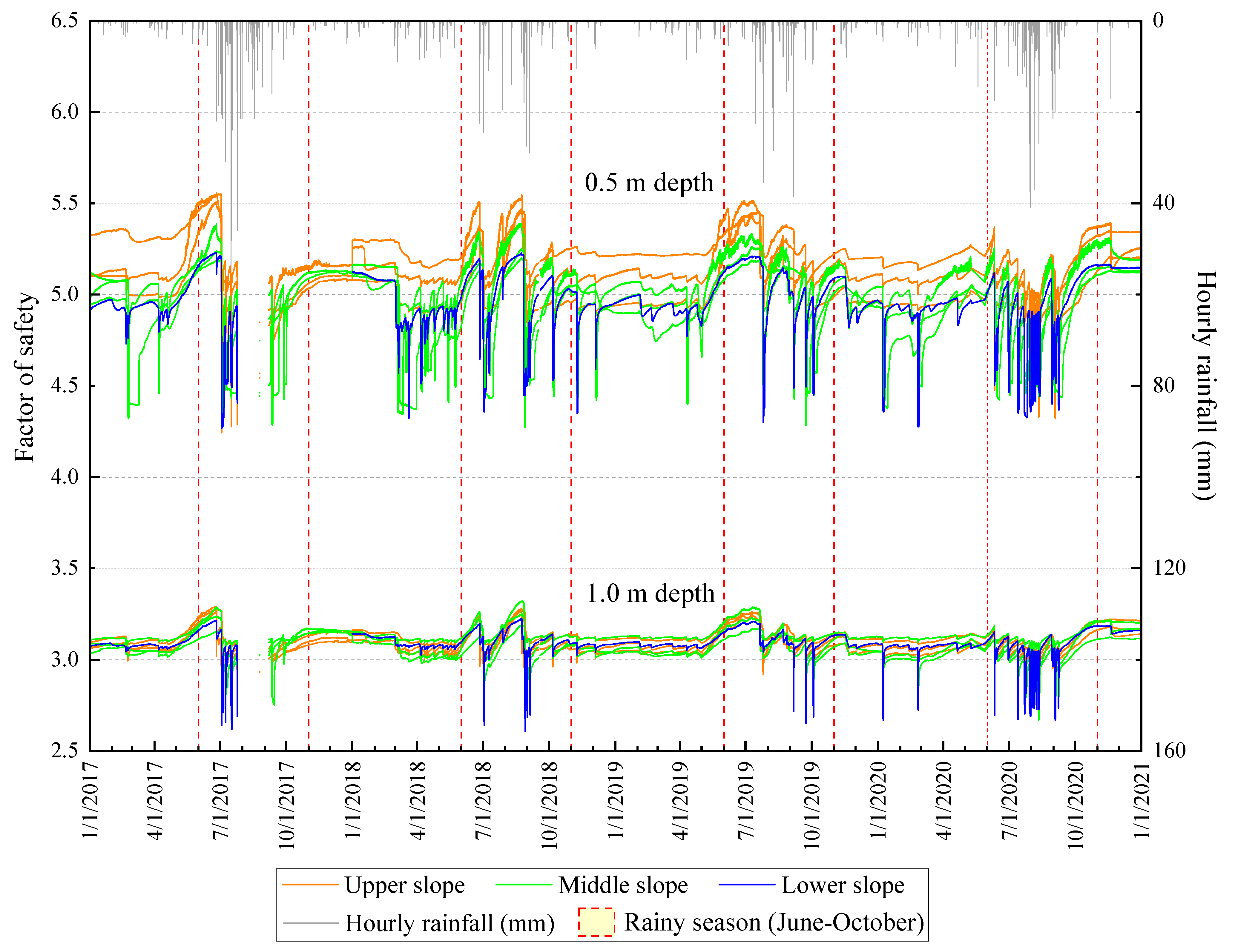Click the Rainy season legend box
The image size is (1235, 952).
tap(596, 922)
